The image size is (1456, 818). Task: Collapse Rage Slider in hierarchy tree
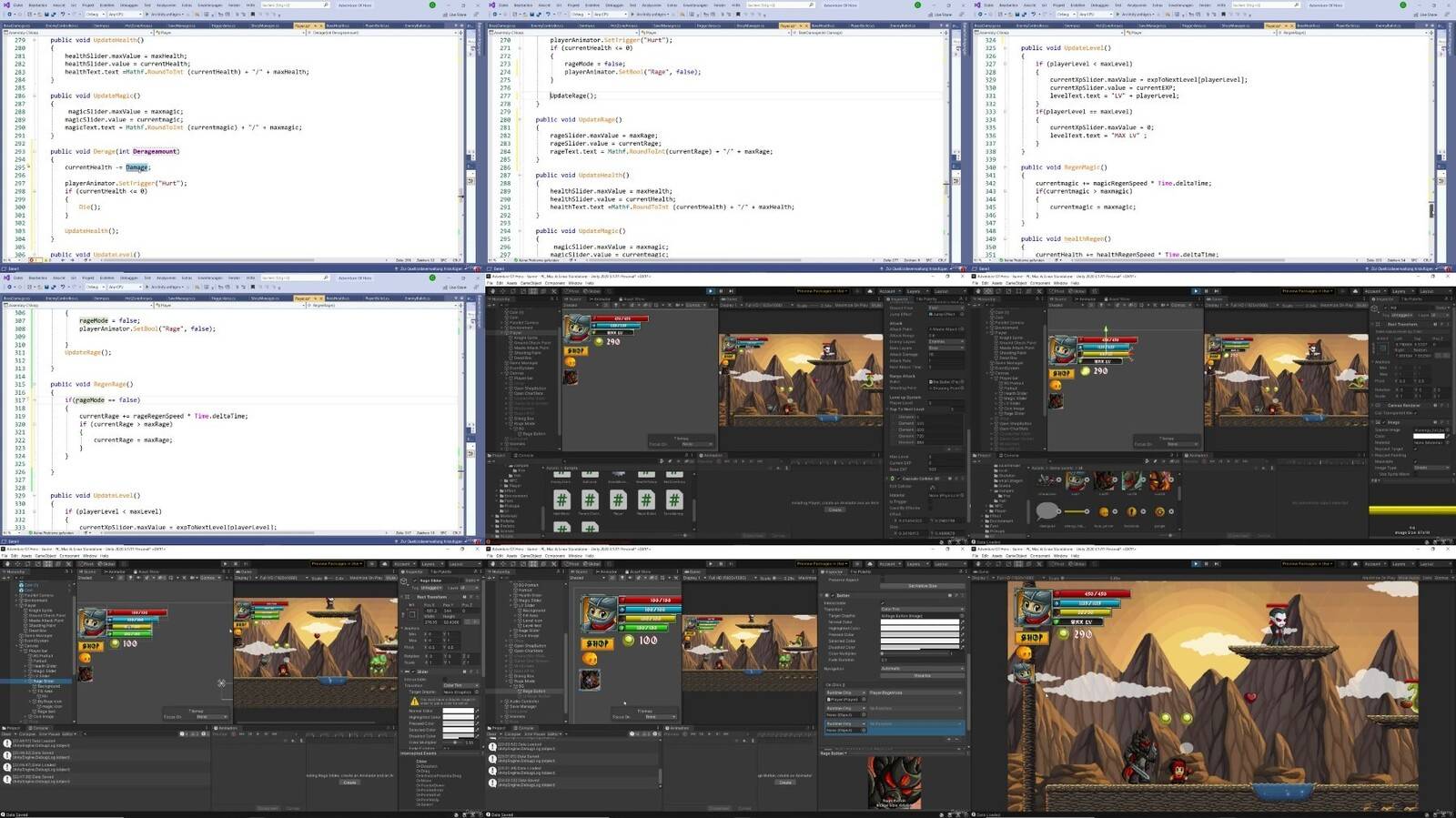point(25,681)
